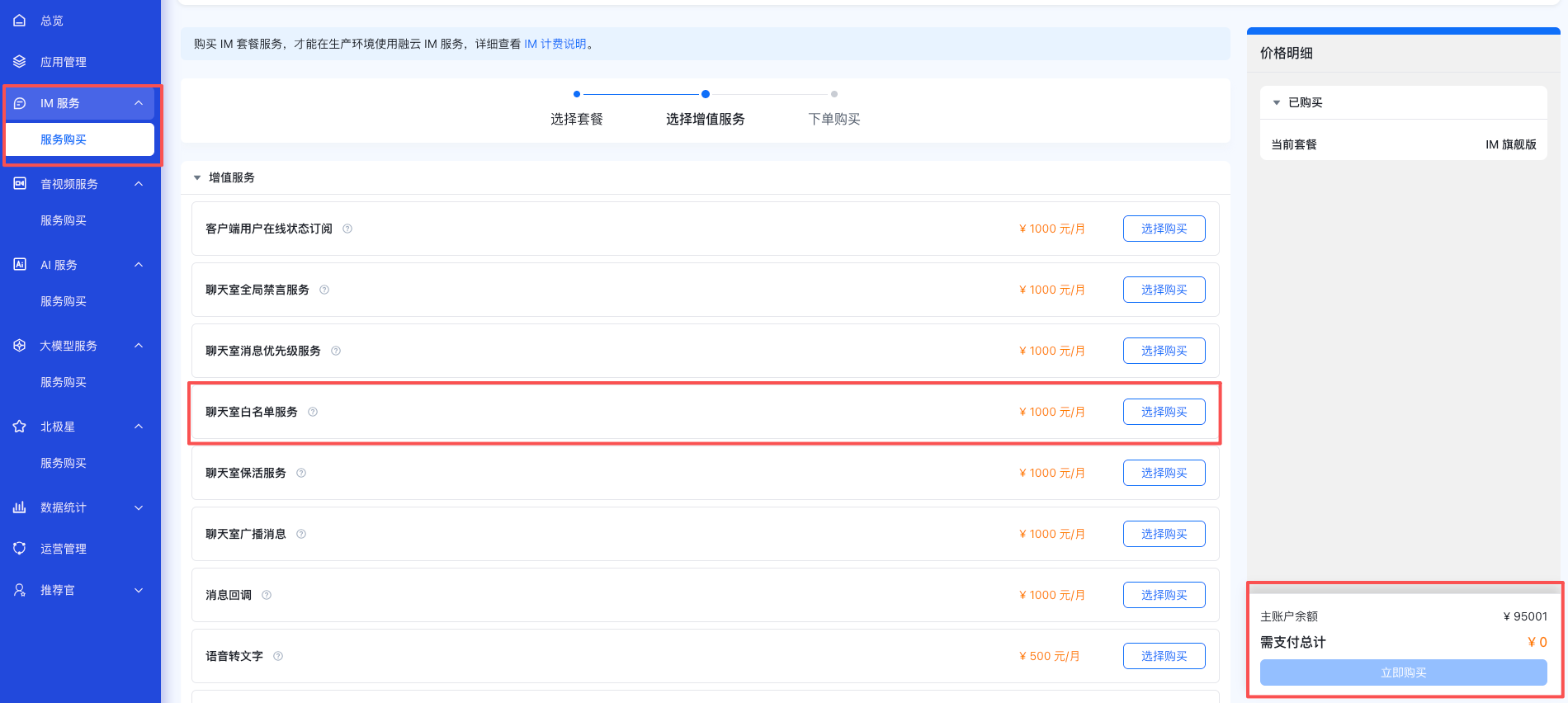Image resolution: width=1568 pixels, height=703 pixels.
Task: Click the 数据统计 bar chart icon
Action: click(20, 507)
